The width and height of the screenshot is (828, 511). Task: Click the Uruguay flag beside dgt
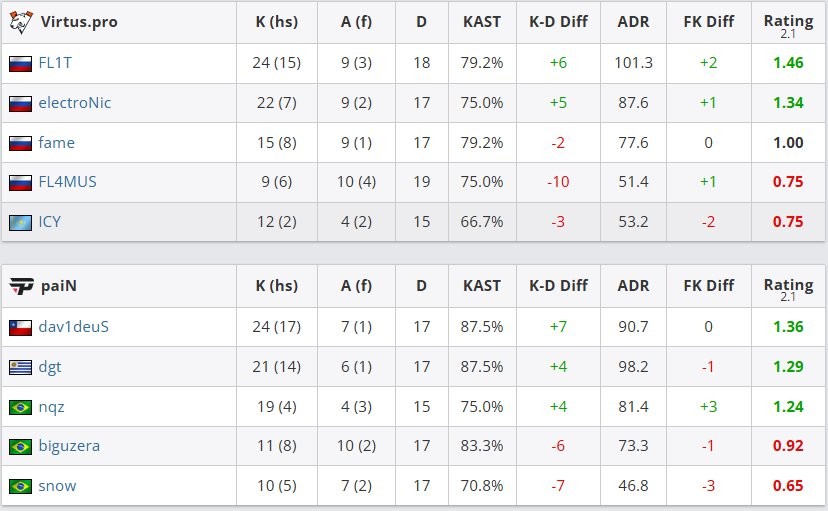pos(20,367)
